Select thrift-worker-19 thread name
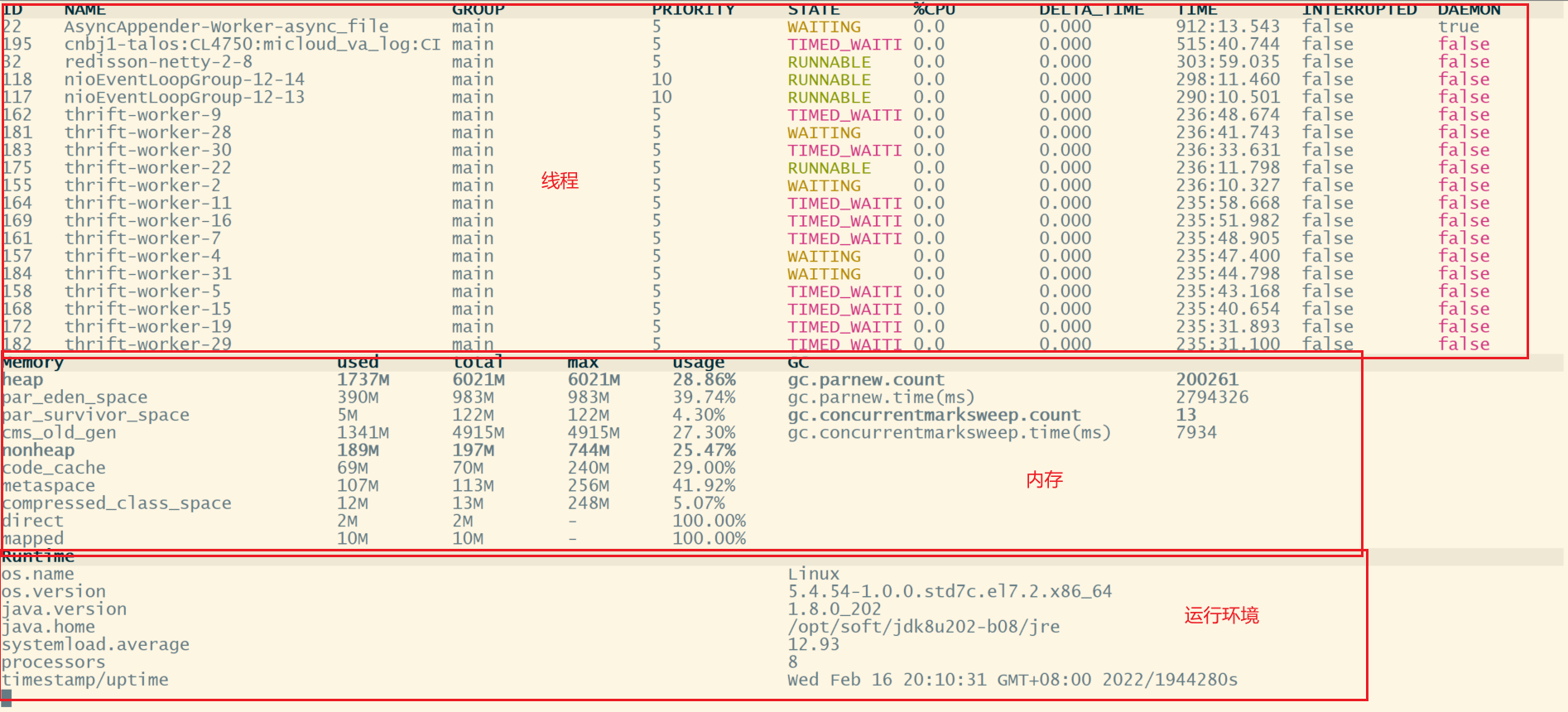This screenshot has width=1568, height=712. coord(148,327)
